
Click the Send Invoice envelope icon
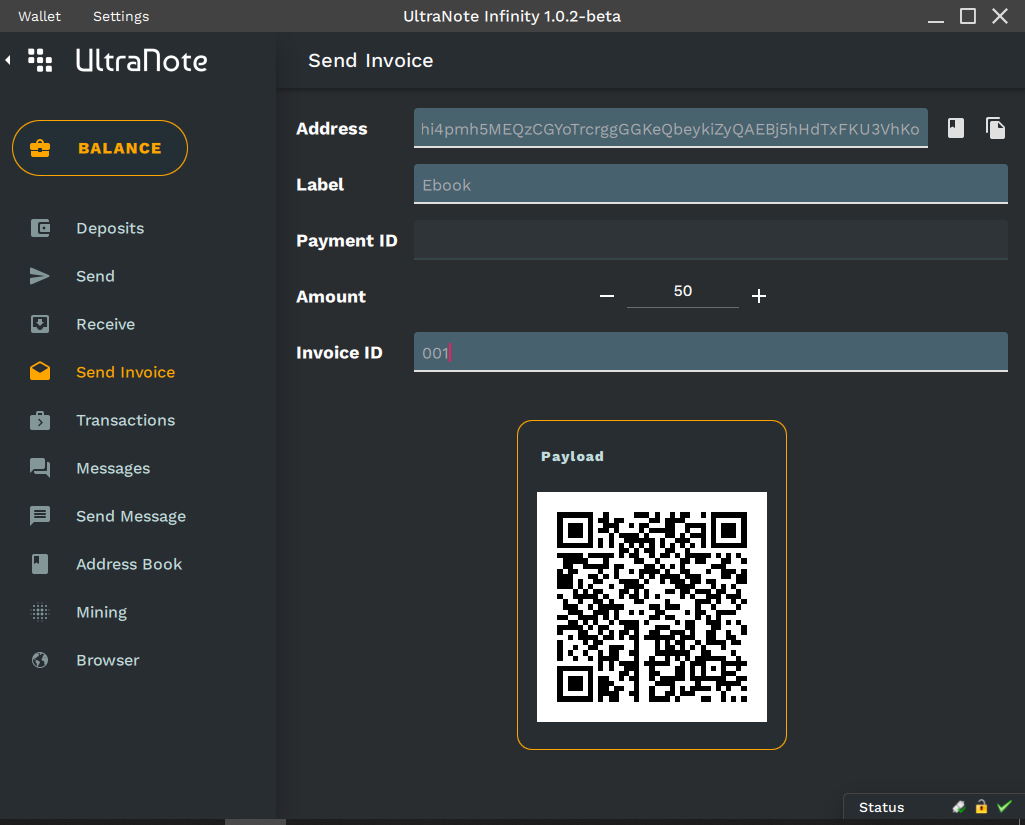coord(40,372)
